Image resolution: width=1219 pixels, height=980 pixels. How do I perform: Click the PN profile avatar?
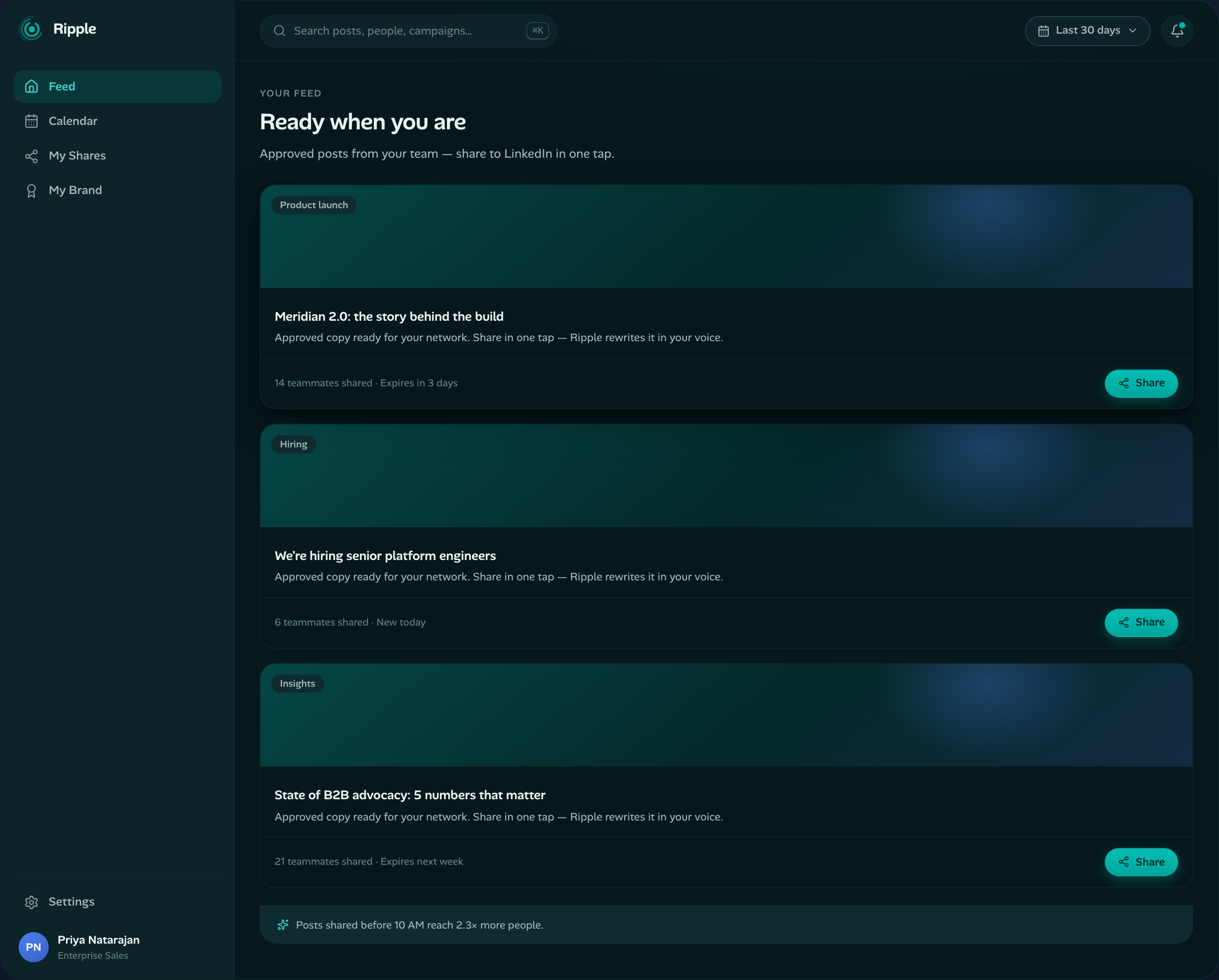pyautogui.click(x=33, y=947)
